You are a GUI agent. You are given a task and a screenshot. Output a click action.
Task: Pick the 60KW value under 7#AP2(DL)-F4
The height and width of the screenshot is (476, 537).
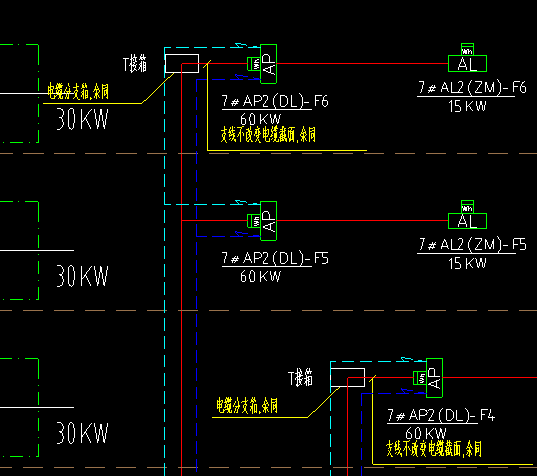[x=426, y=433]
